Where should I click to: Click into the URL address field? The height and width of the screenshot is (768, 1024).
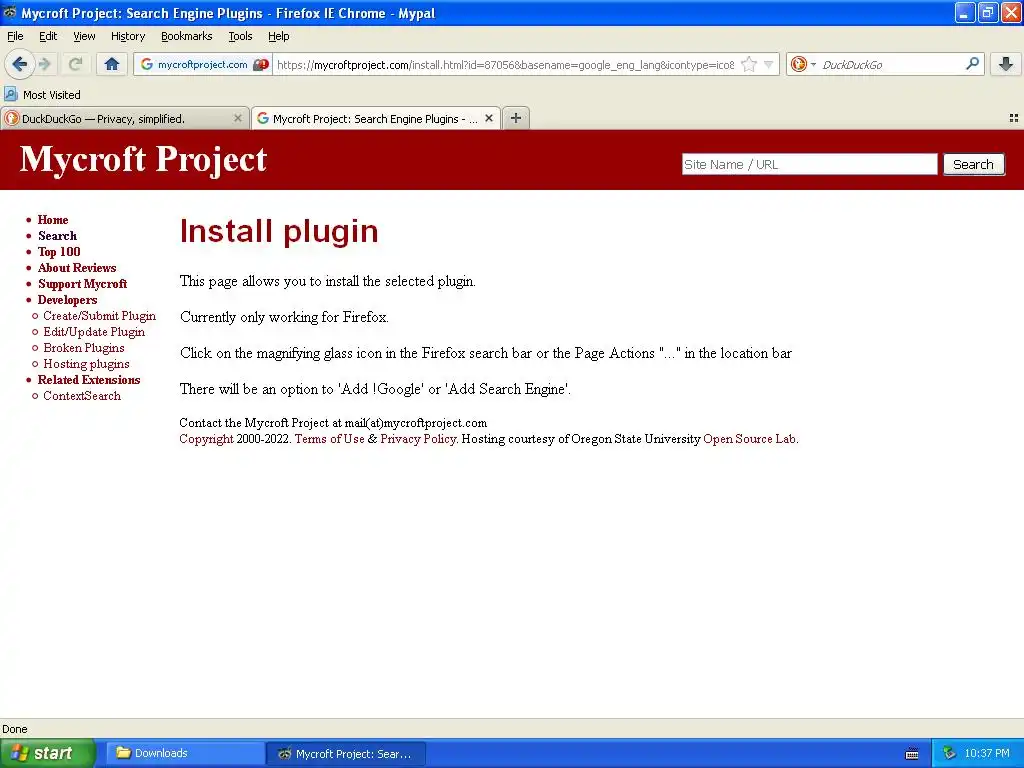click(505, 65)
